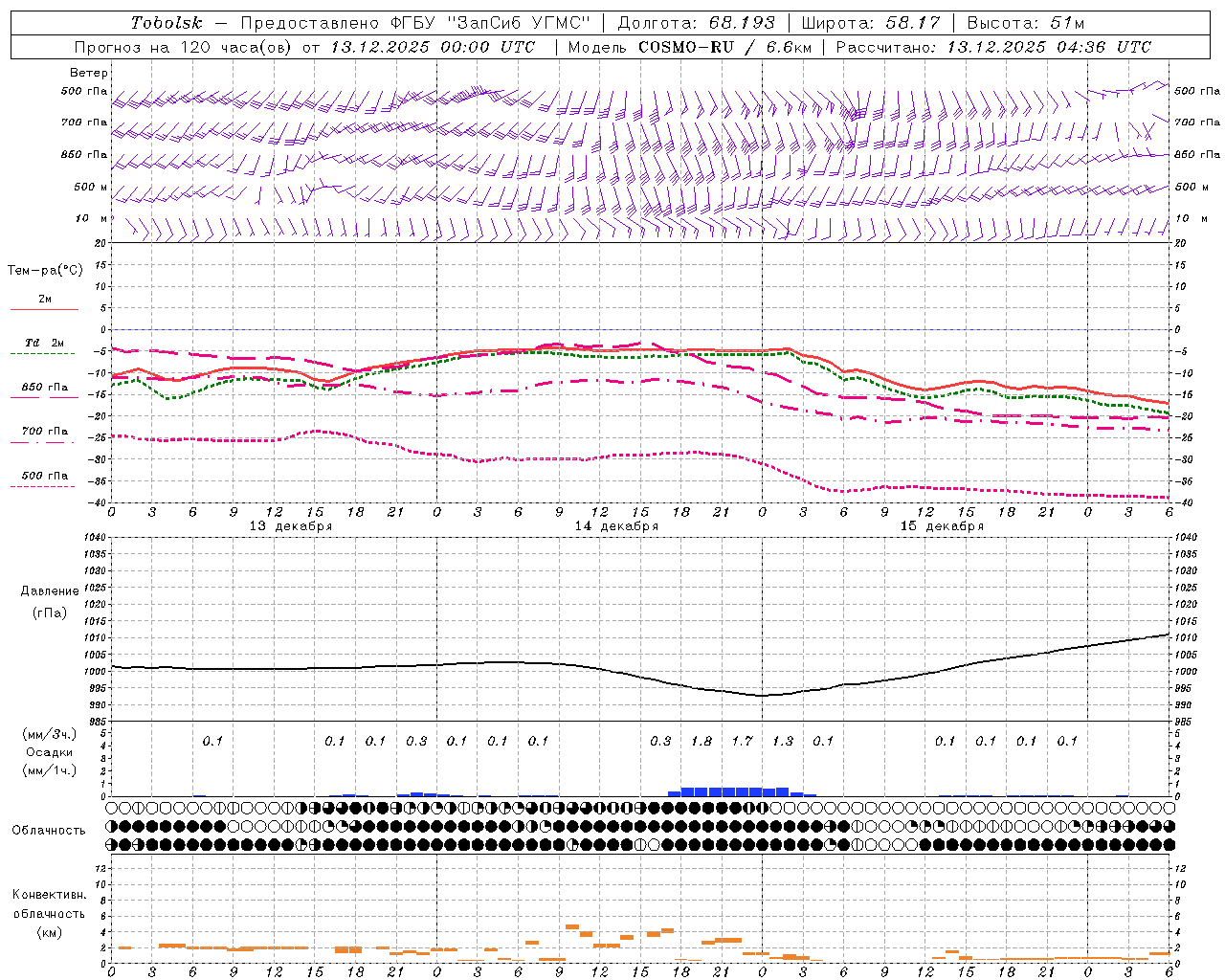Click the '500 гПа' temperature legend dashed line
The width and height of the screenshot is (1225, 980).
[42, 486]
